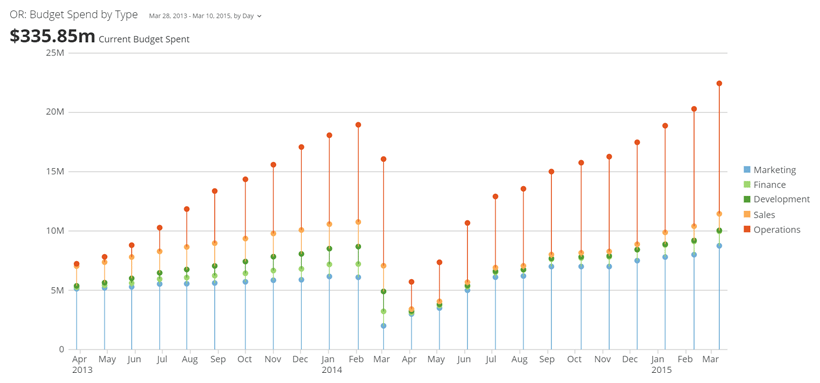Click the Operations red legend swatch
820x383 pixels.
coord(747,229)
